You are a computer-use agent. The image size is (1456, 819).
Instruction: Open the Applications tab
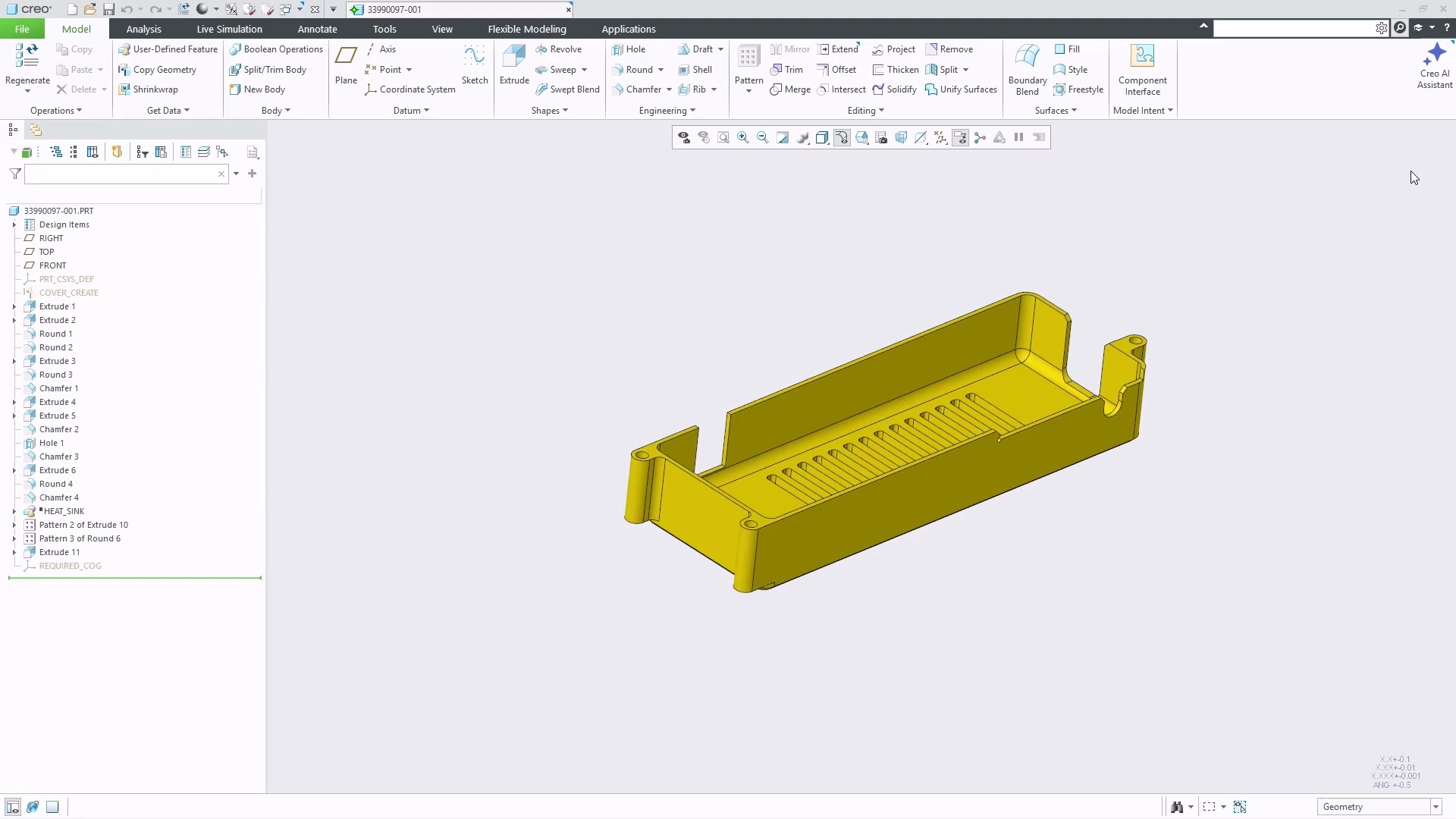pos(629,29)
